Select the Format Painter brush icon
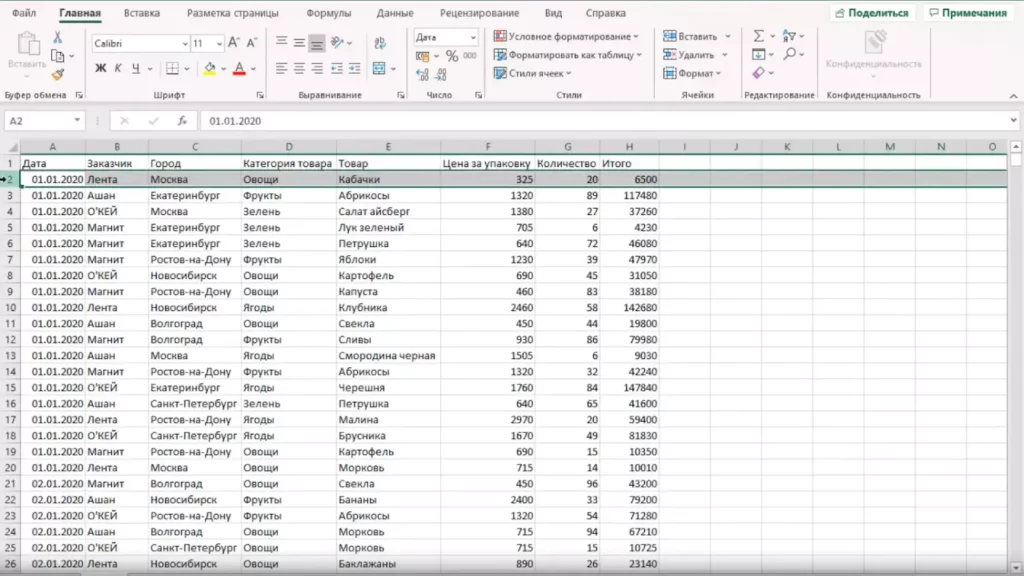 [58, 73]
